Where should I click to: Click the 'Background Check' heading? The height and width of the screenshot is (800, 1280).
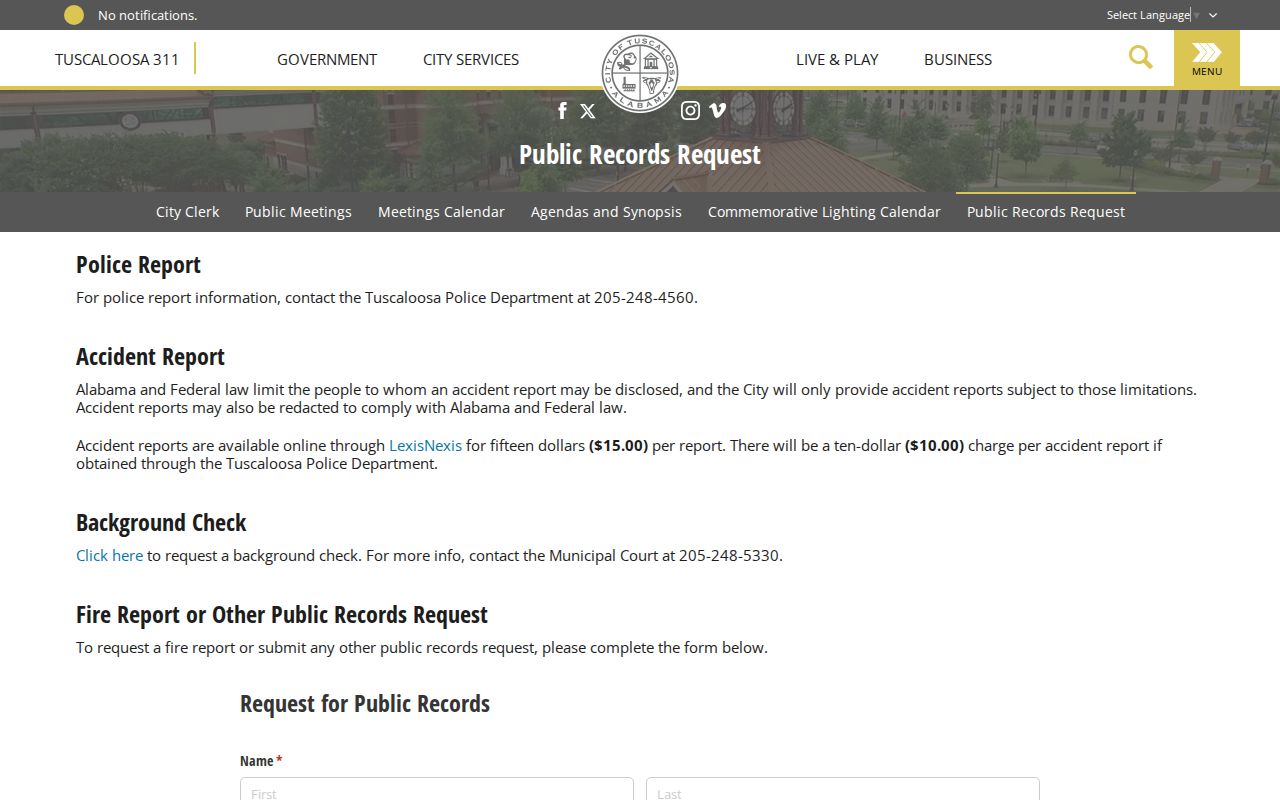point(161,523)
